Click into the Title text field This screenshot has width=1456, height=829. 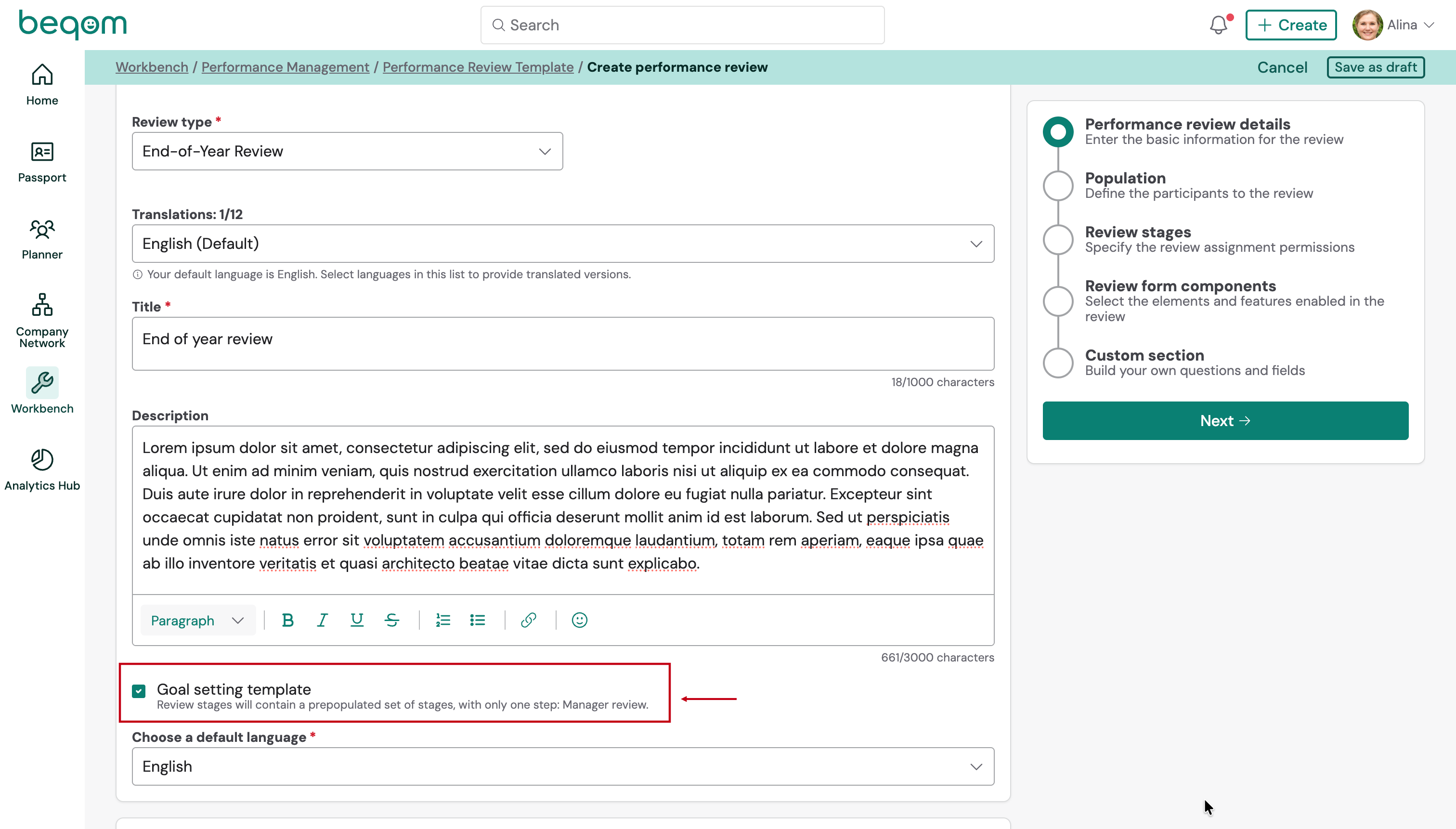pos(562,343)
